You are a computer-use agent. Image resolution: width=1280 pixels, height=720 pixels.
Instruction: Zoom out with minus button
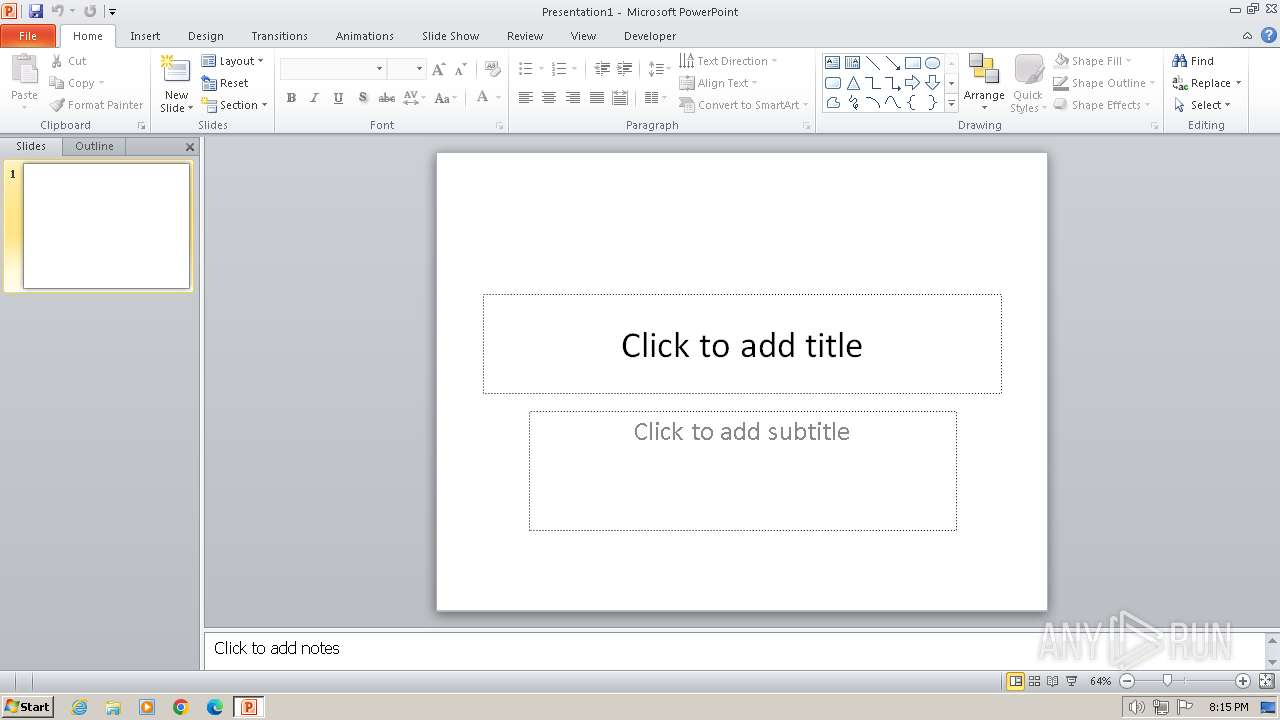[x=1127, y=681]
